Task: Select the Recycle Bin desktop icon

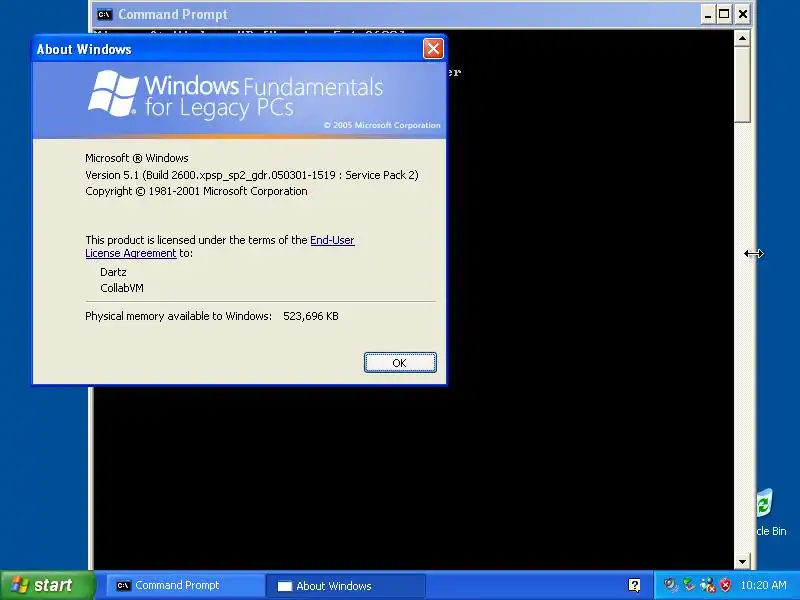Action: pos(770,512)
